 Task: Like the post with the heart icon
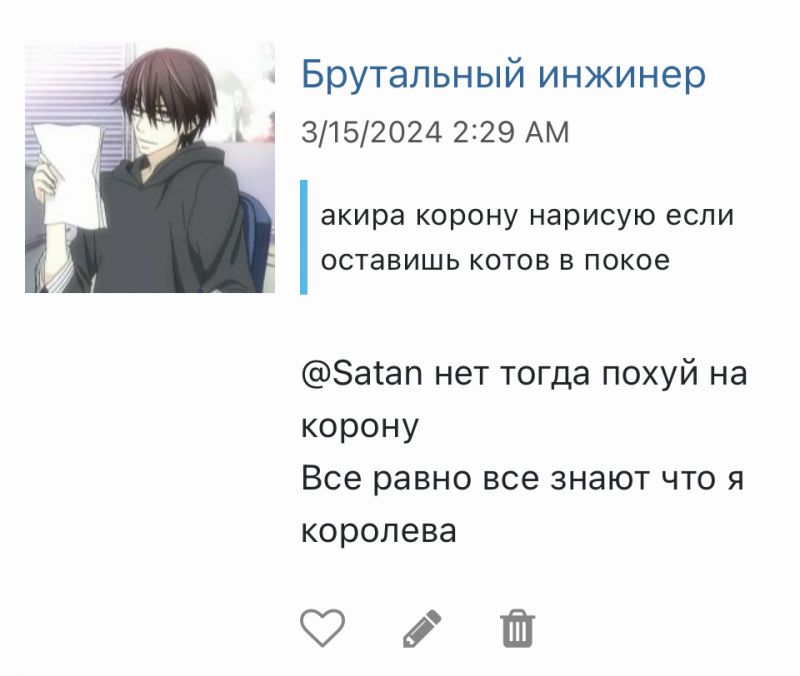pos(322,628)
